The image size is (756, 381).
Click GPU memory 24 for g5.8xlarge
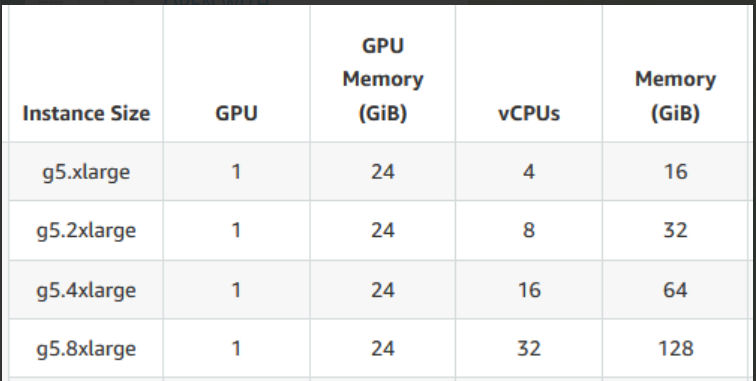pyautogui.click(x=383, y=348)
